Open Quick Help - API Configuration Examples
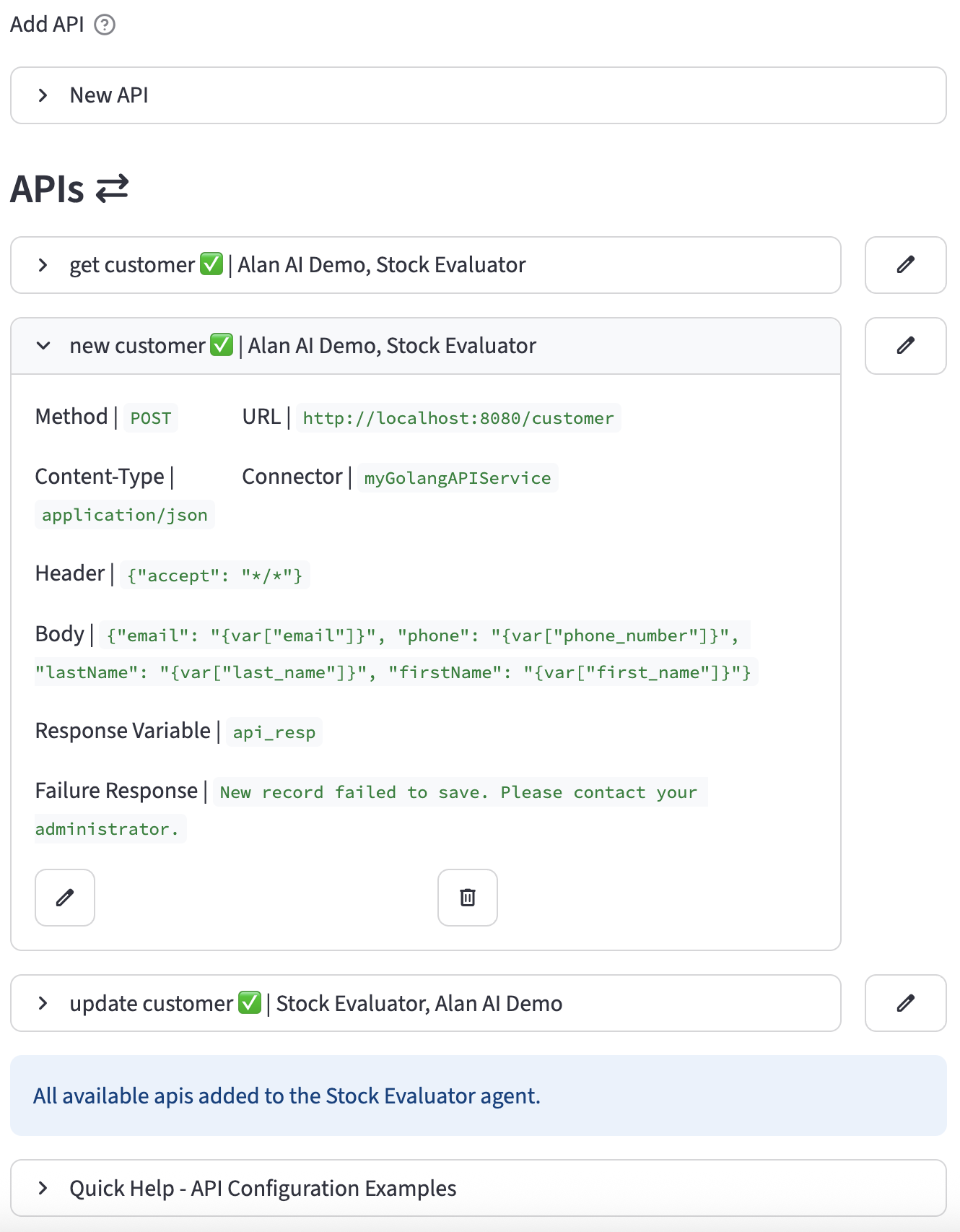This screenshot has width=960, height=1232. point(43,1188)
